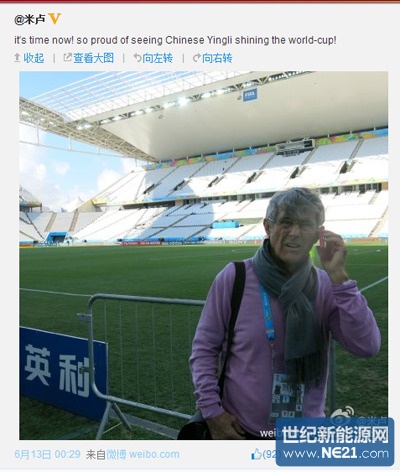This screenshot has width=400, height=472.
Task: Click the orange V verified badge
Action: 55,19
